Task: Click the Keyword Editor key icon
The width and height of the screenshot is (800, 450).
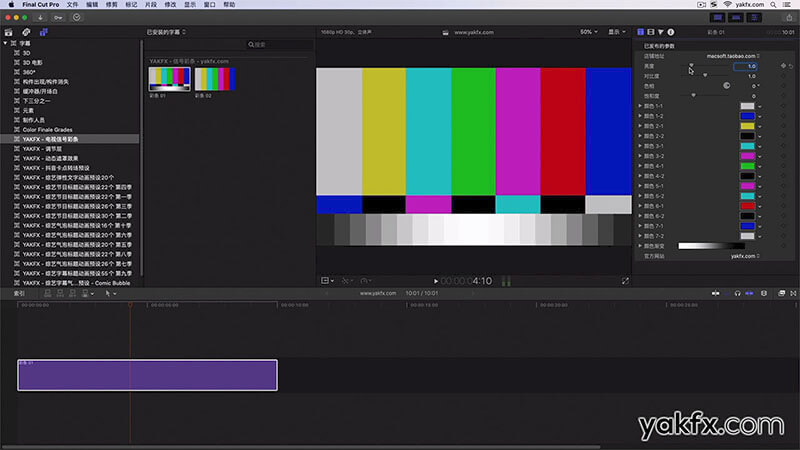Action: [58, 17]
